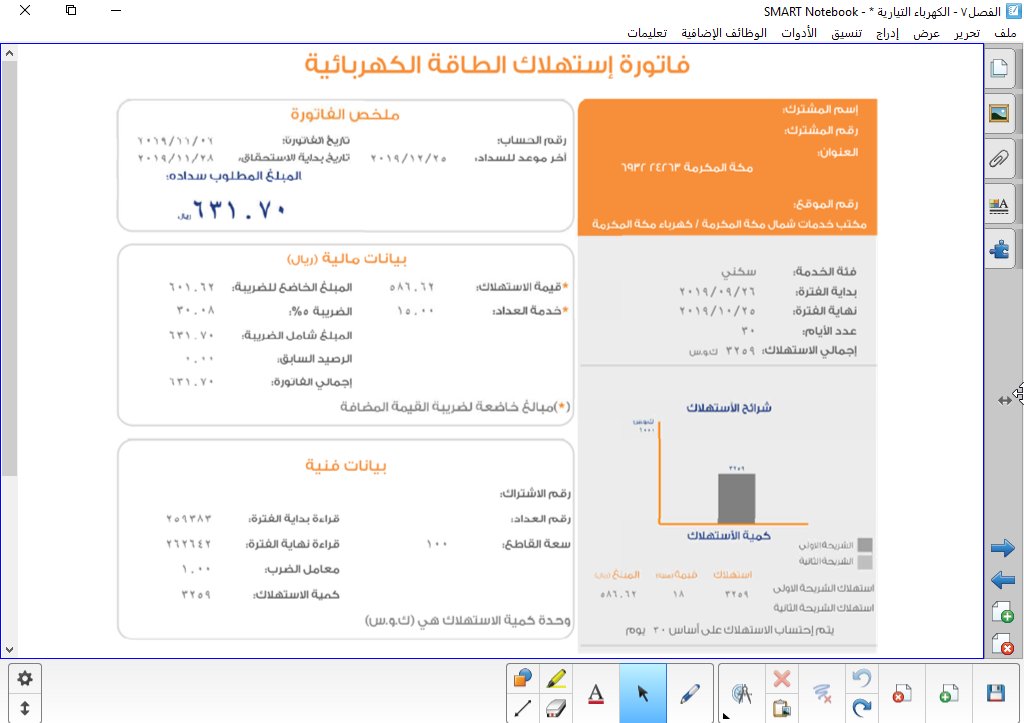Click the معامل الضرب label
The image size is (1024, 723).
pyautogui.click(x=302, y=570)
